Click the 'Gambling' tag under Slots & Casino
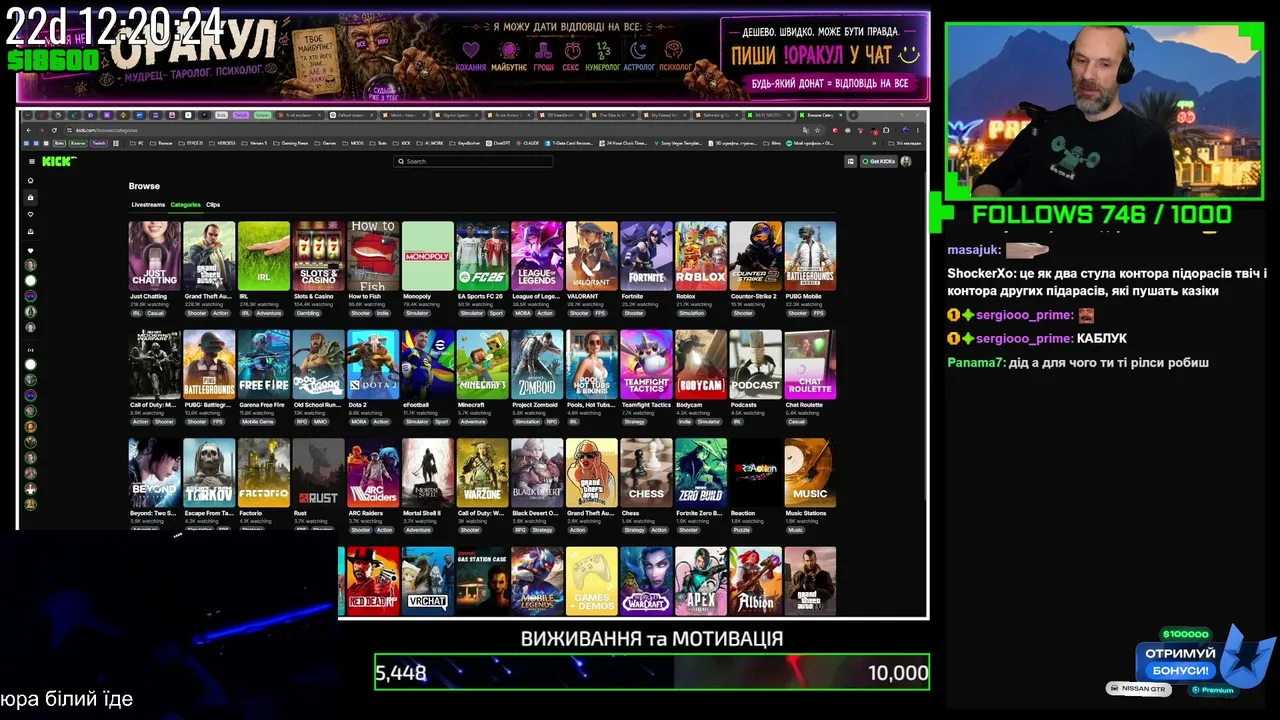The image size is (1280, 720). coord(308,313)
